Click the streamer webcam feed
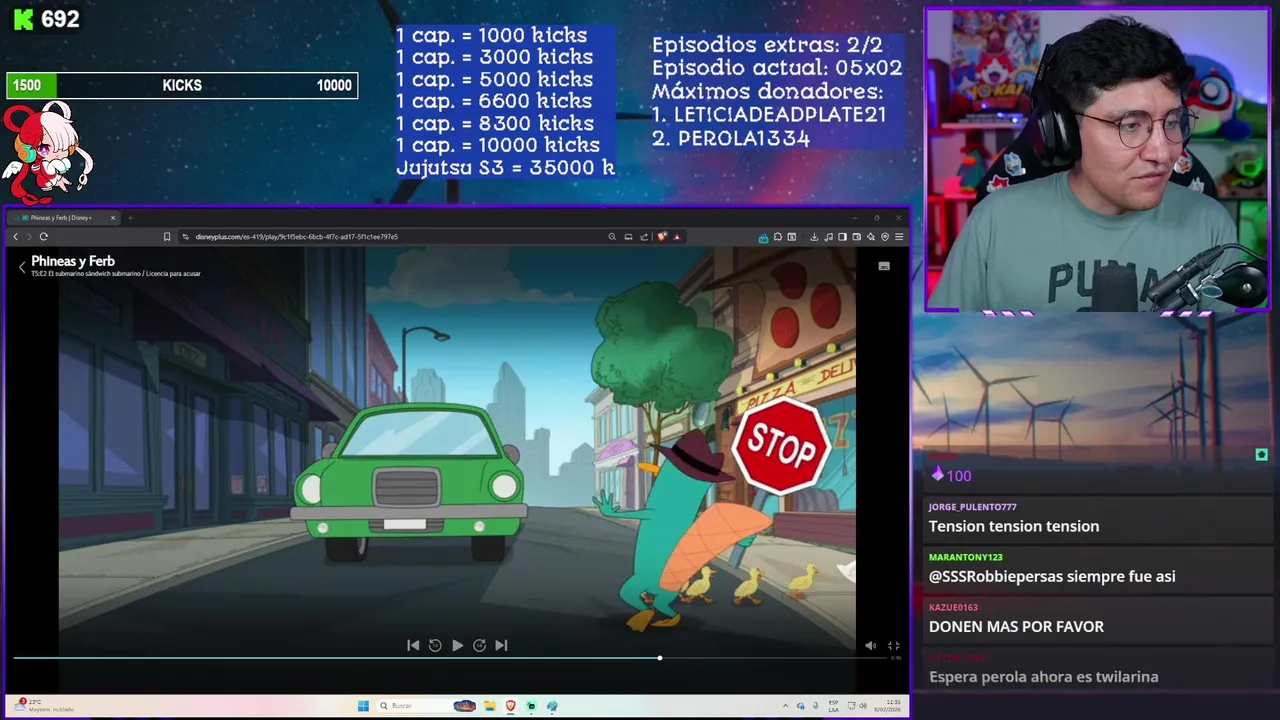This screenshot has width=1280, height=720. [x=1097, y=160]
